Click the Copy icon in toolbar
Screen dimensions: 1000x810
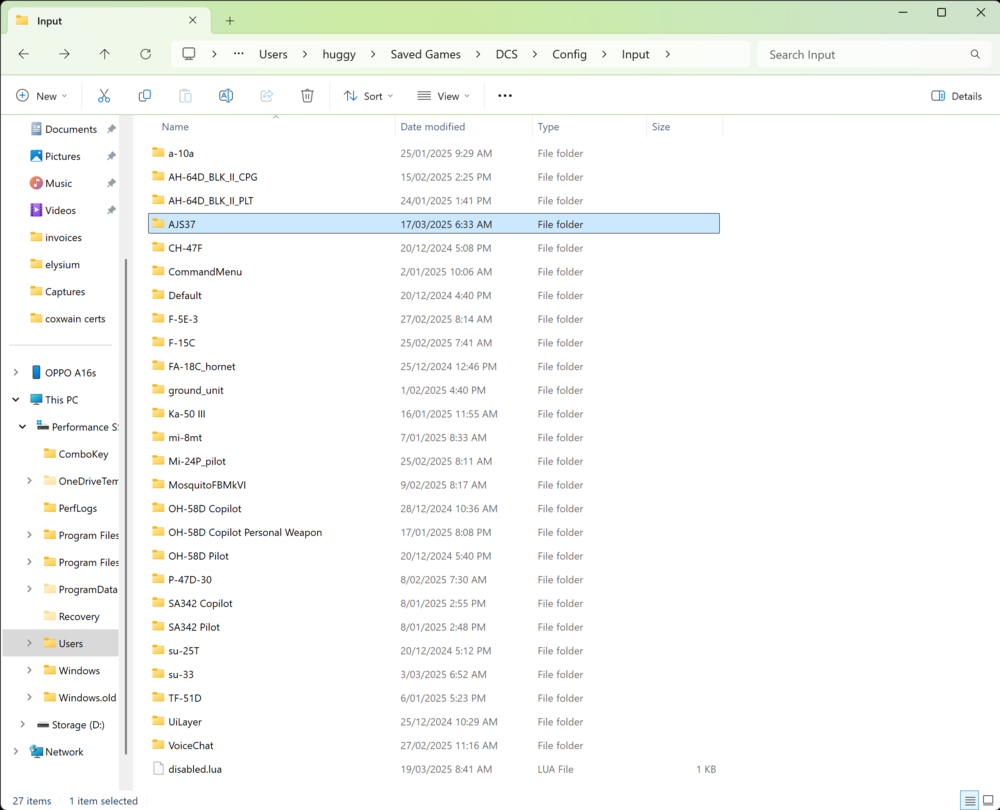click(145, 96)
